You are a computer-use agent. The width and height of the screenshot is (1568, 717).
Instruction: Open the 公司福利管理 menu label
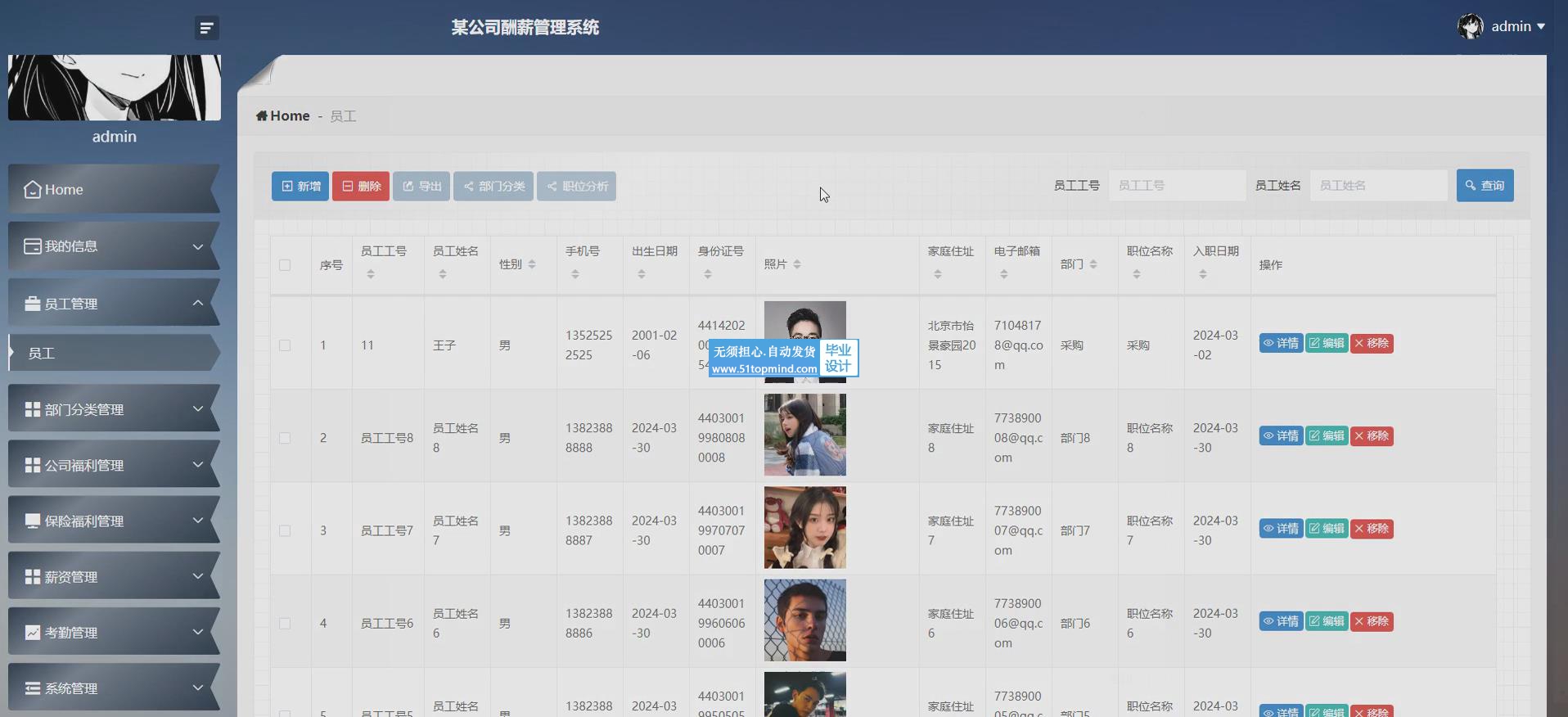(x=84, y=465)
